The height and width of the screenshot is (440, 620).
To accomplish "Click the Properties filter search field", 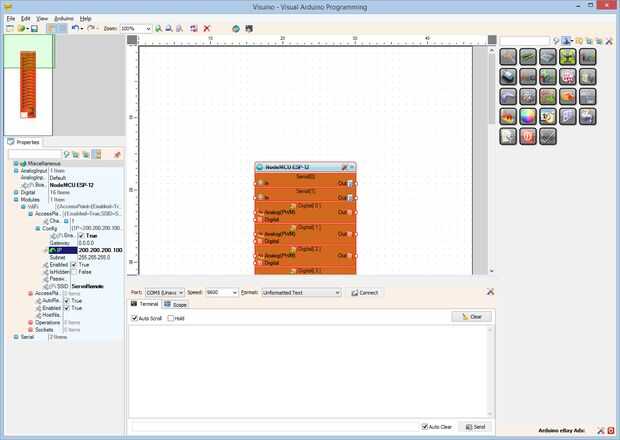I will pyautogui.click(x=35, y=155).
